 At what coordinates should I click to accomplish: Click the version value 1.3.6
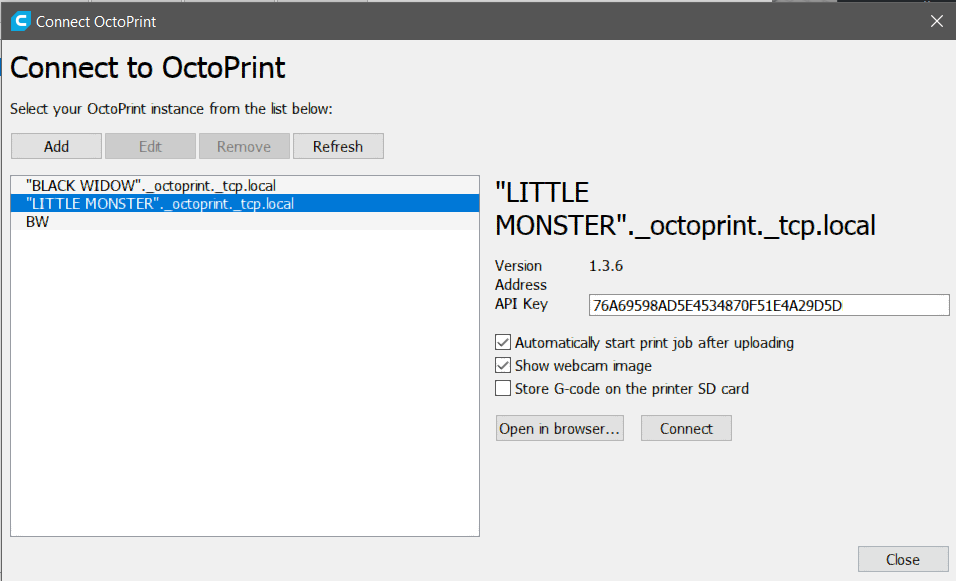pyautogui.click(x=605, y=266)
